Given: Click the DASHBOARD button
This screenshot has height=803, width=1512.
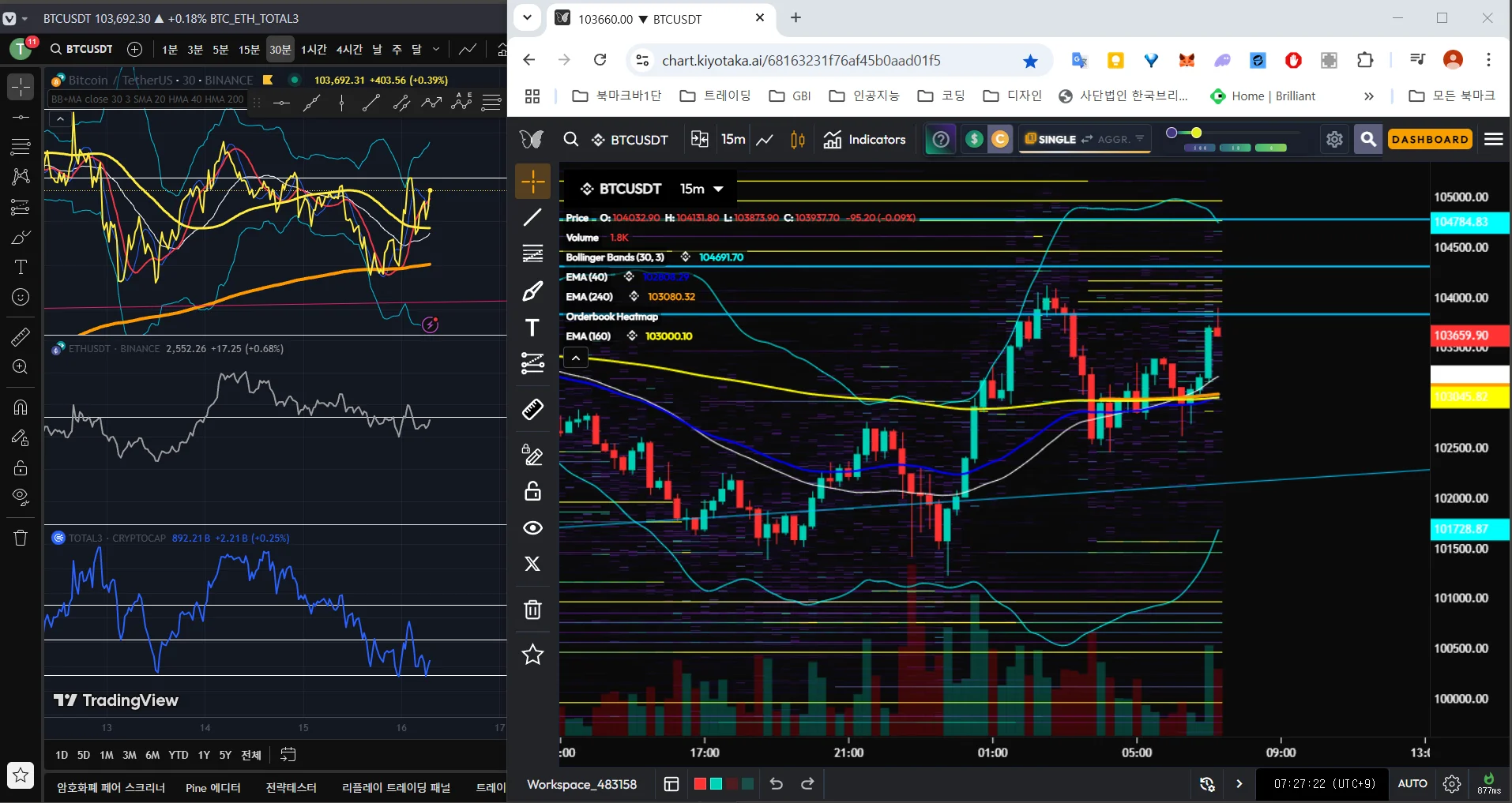Looking at the screenshot, I should tap(1430, 139).
